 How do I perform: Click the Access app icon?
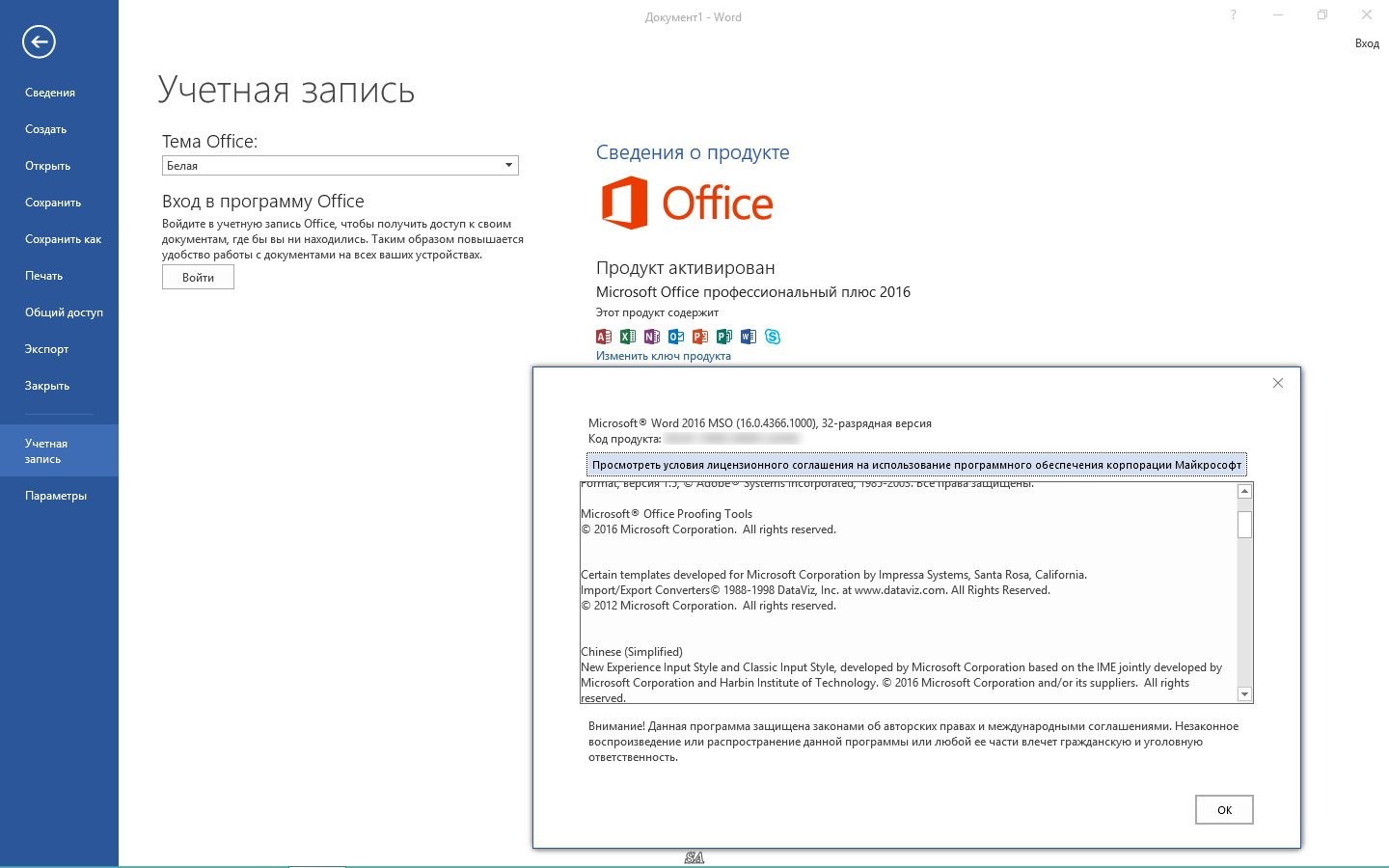click(604, 337)
